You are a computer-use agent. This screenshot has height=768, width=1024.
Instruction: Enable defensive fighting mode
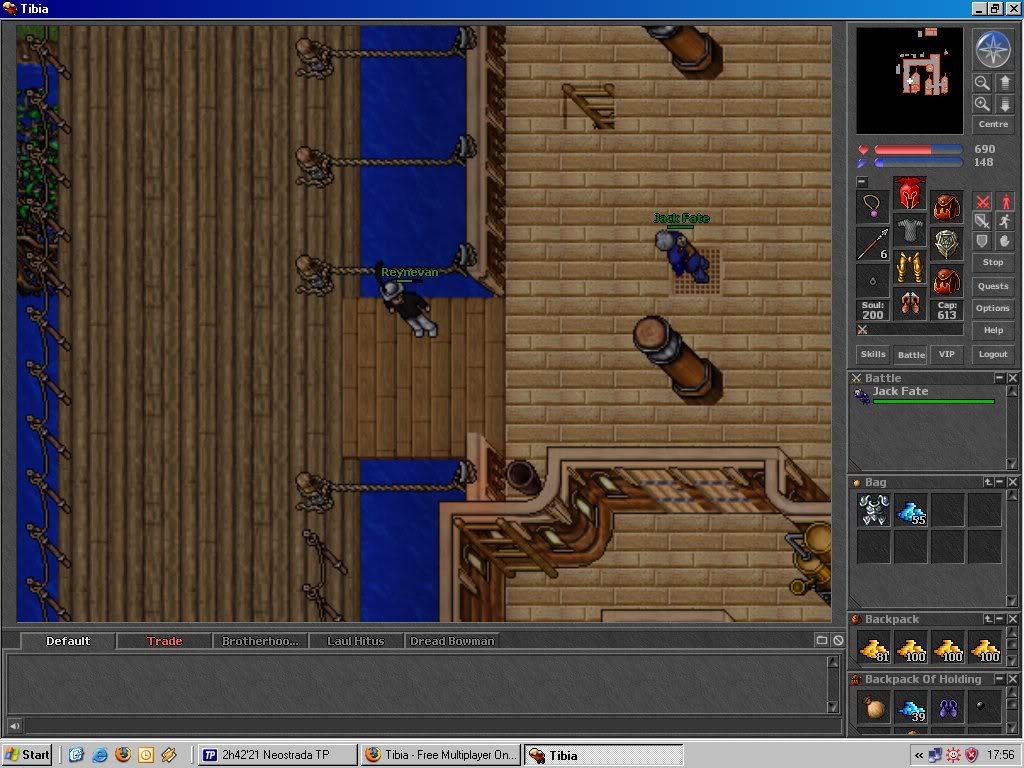pos(982,241)
